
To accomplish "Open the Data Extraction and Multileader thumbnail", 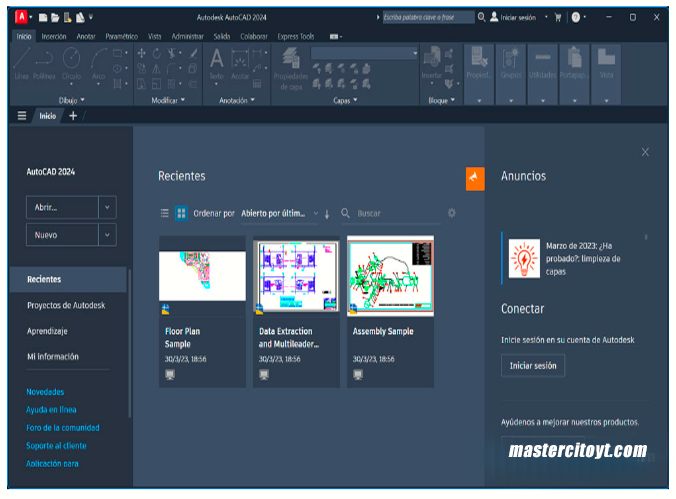I will point(297,276).
